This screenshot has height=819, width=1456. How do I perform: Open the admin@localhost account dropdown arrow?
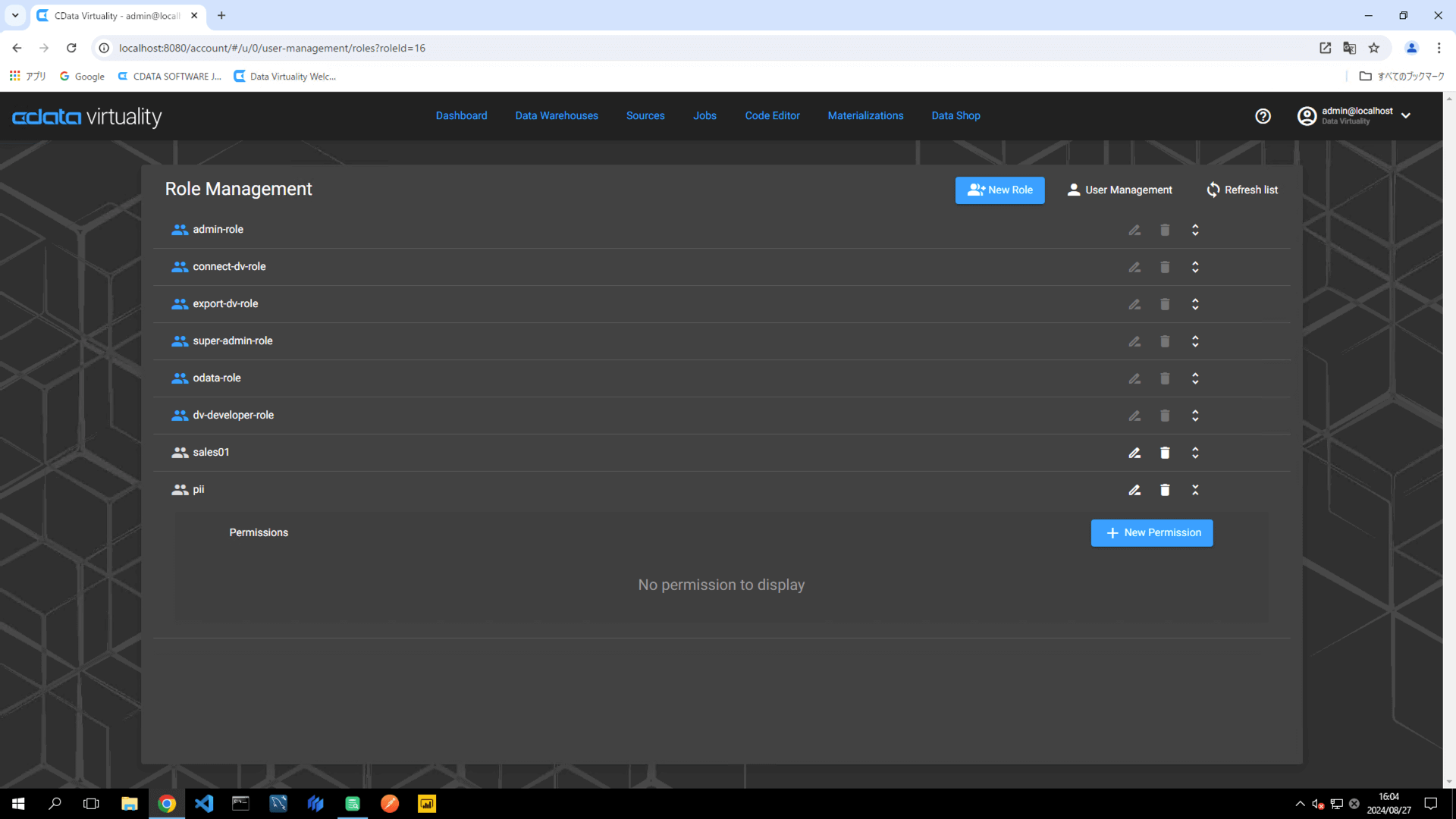click(x=1406, y=116)
